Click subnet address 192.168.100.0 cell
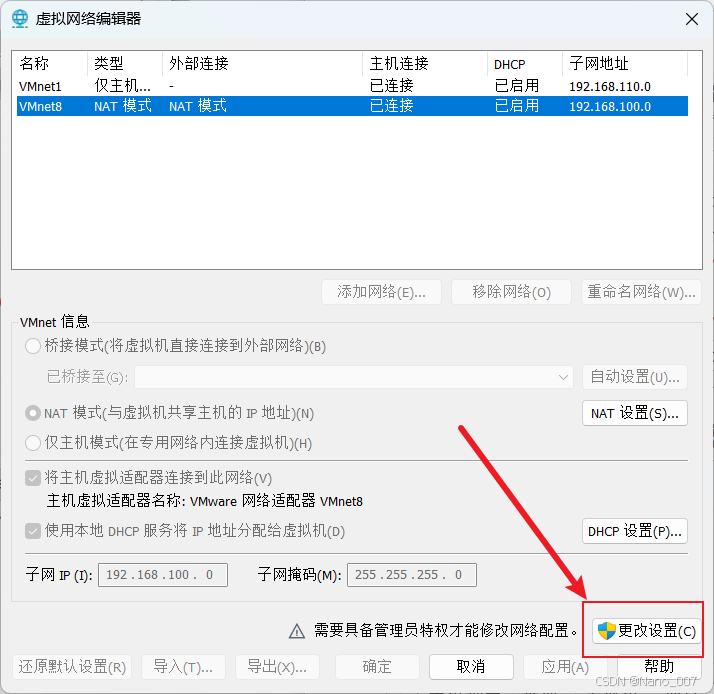The width and height of the screenshot is (714, 694). pos(610,107)
